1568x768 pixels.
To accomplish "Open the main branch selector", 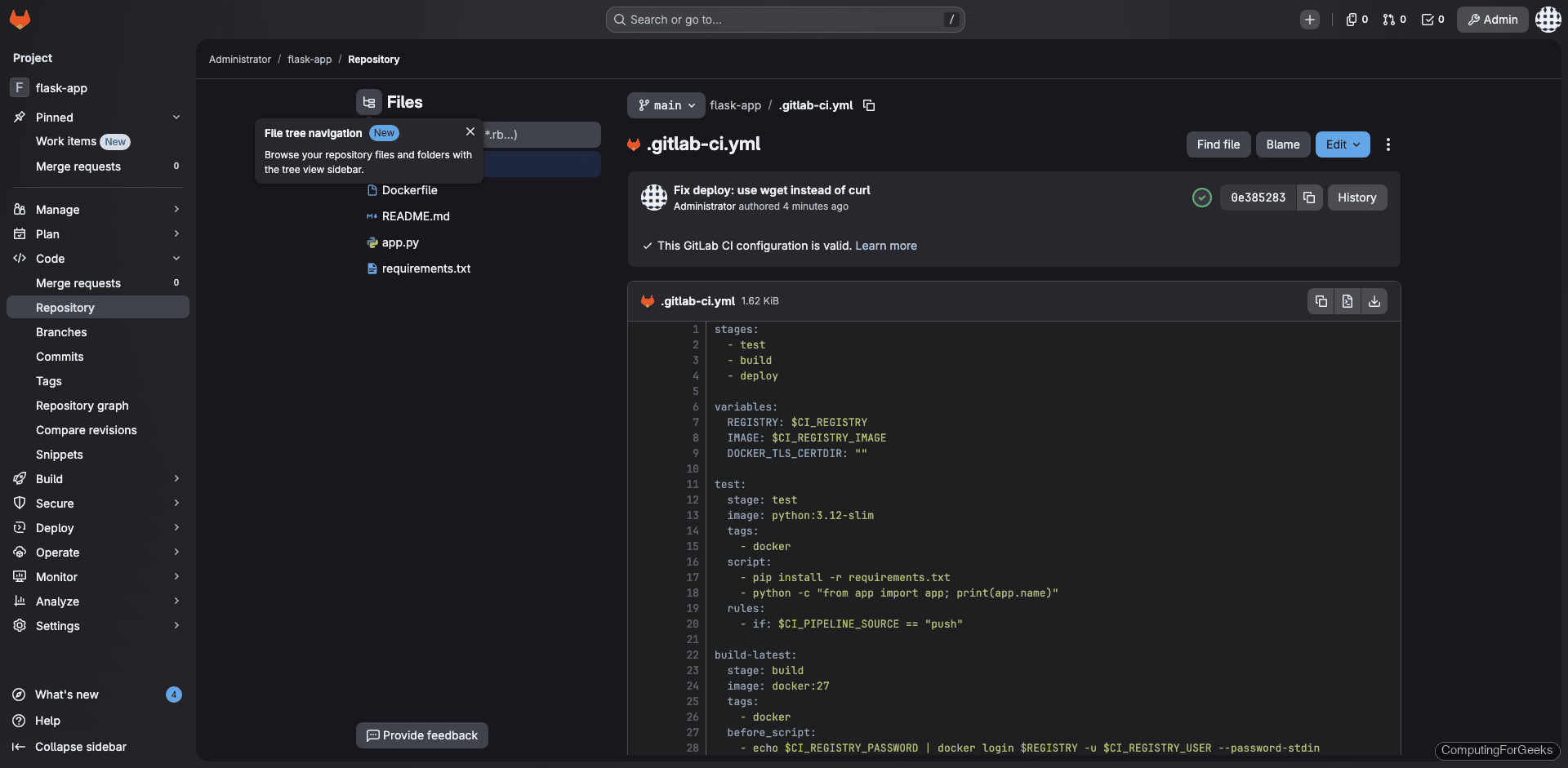I will pos(665,105).
